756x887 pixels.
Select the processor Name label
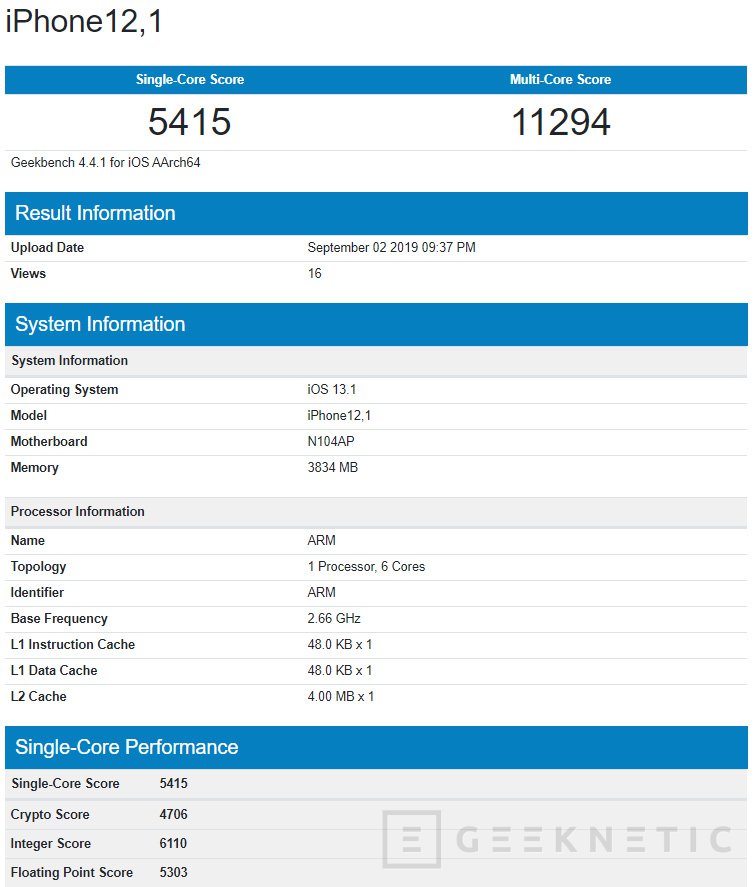pyautogui.click(x=28, y=541)
